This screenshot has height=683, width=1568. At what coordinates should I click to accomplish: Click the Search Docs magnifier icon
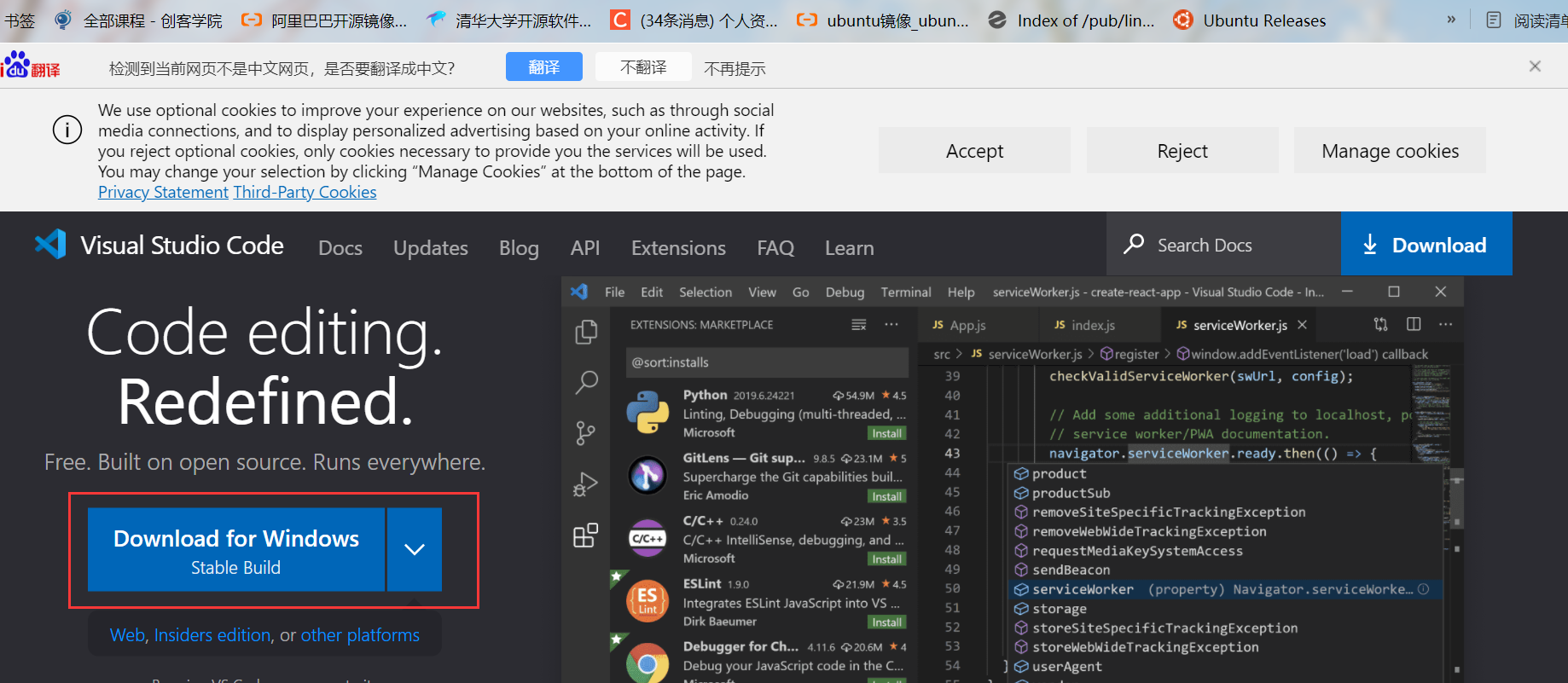click(x=1134, y=245)
